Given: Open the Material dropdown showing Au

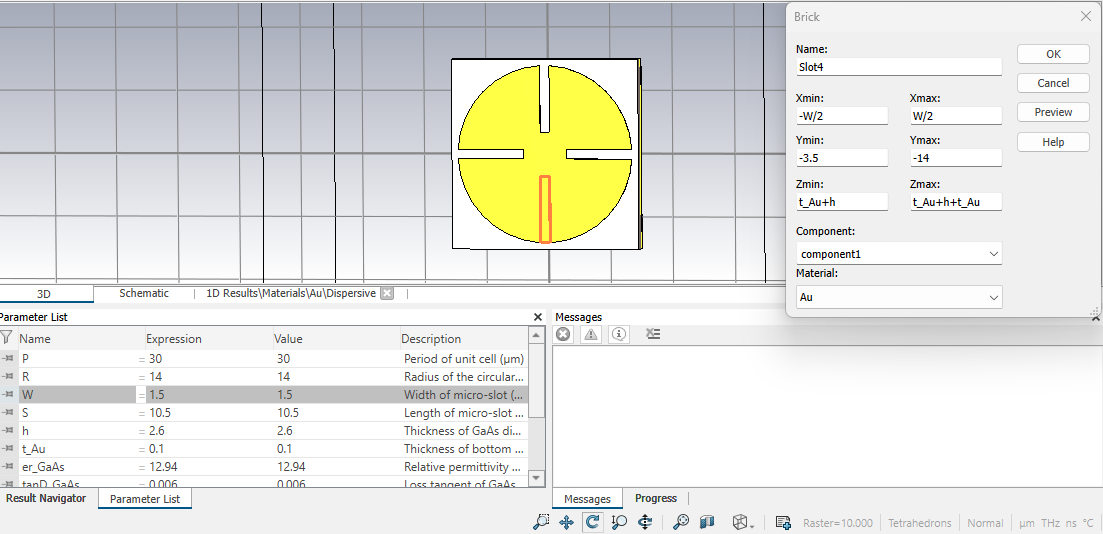Looking at the screenshot, I should (x=899, y=297).
